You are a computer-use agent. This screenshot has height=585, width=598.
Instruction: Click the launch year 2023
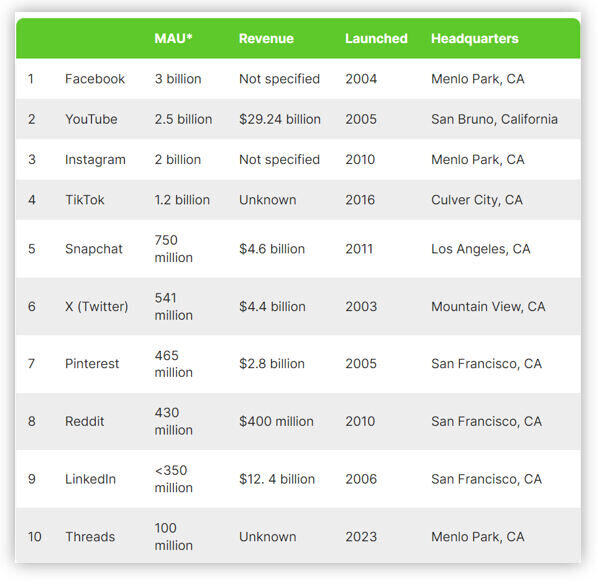coord(361,537)
